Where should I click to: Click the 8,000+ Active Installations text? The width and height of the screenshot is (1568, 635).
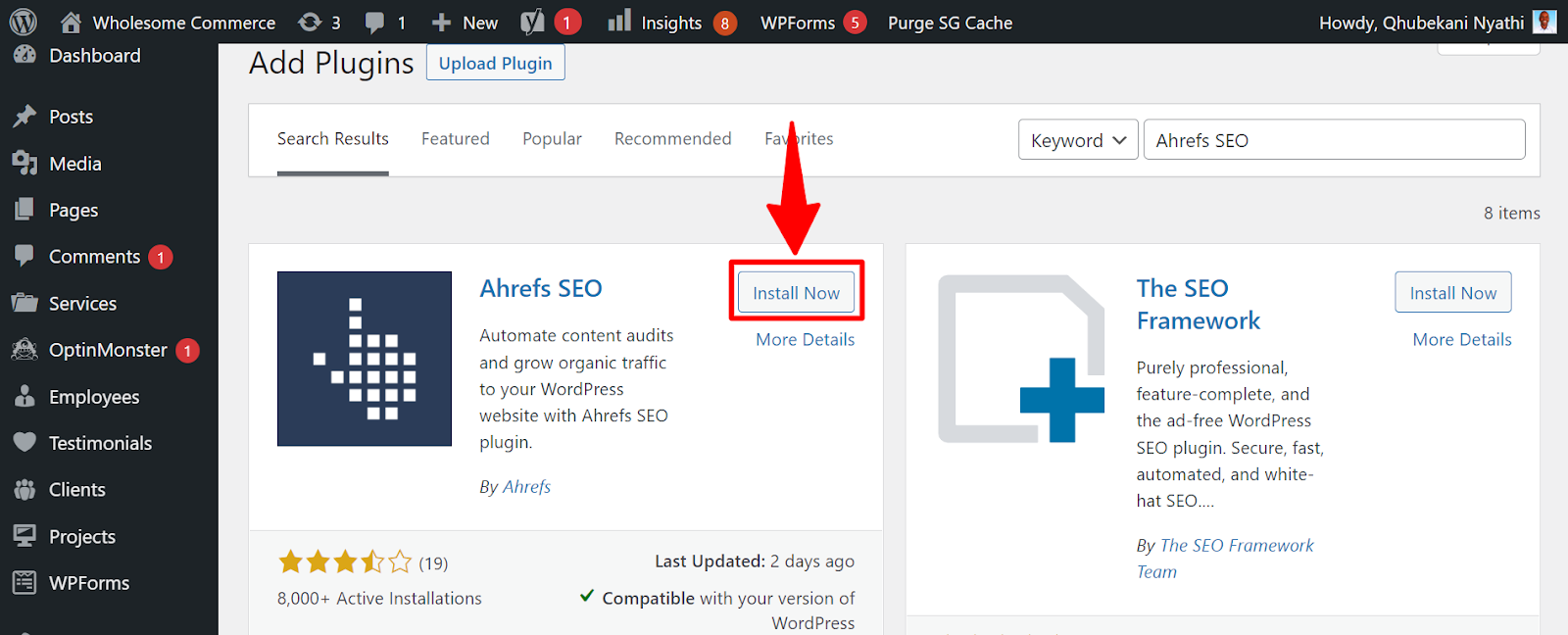pyautogui.click(x=379, y=598)
